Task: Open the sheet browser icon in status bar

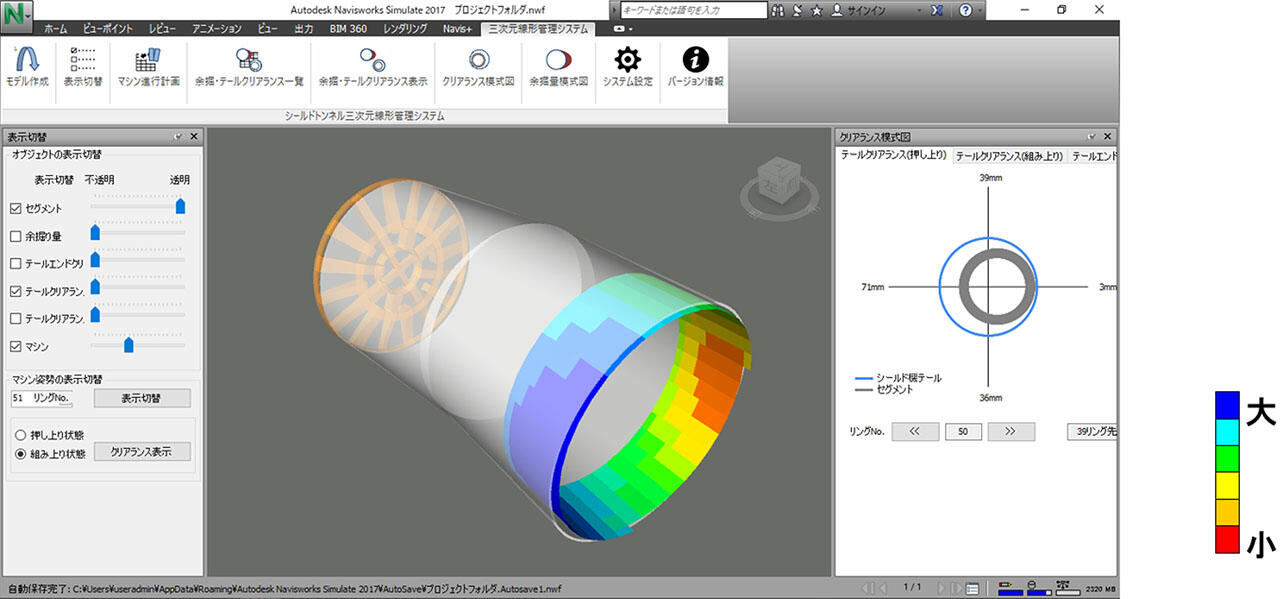Action: point(972,588)
